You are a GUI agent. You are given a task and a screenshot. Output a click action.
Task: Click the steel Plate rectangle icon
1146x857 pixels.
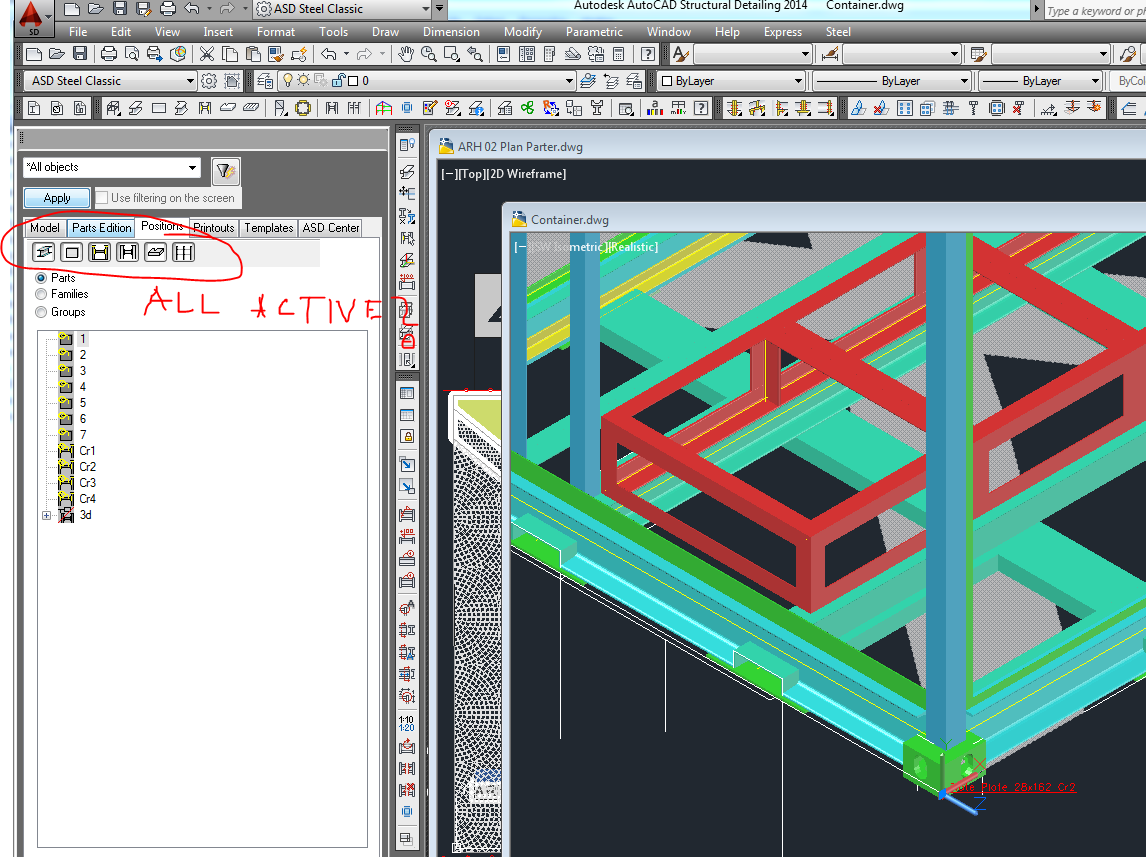click(159, 108)
